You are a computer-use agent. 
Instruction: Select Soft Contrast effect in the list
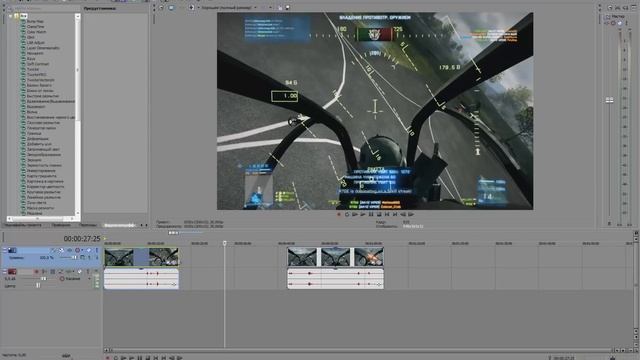(38, 64)
